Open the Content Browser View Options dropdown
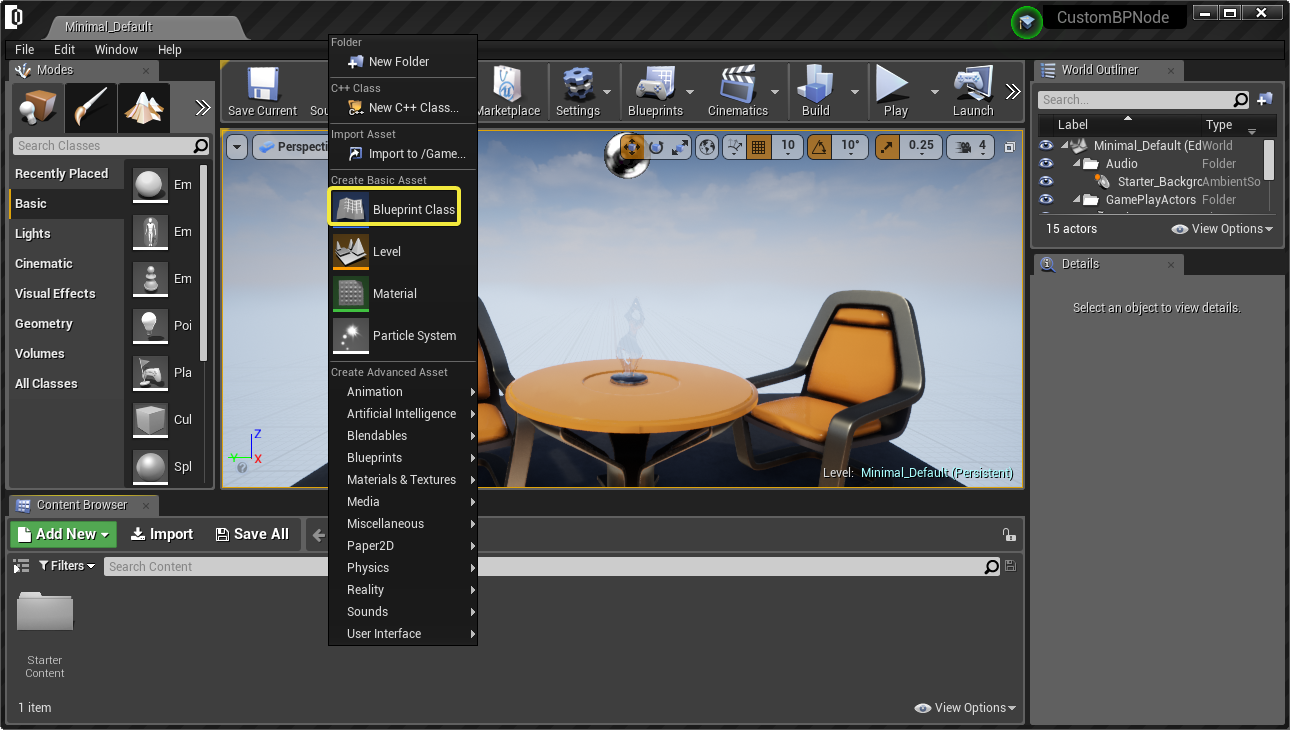This screenshot has width=1290, height=730. tap(964, 708)
